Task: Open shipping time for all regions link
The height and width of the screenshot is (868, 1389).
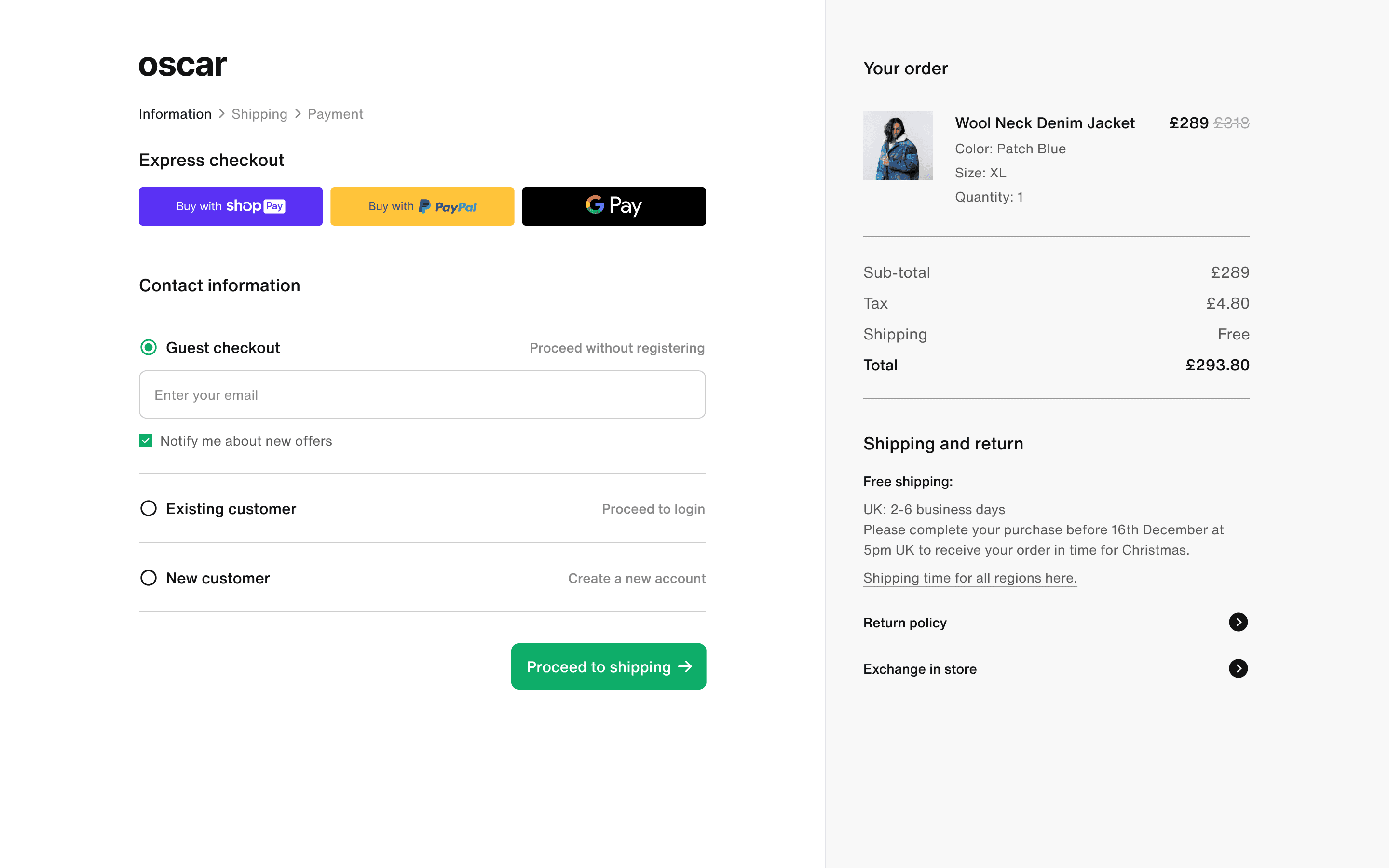Action: click(969, 578)
